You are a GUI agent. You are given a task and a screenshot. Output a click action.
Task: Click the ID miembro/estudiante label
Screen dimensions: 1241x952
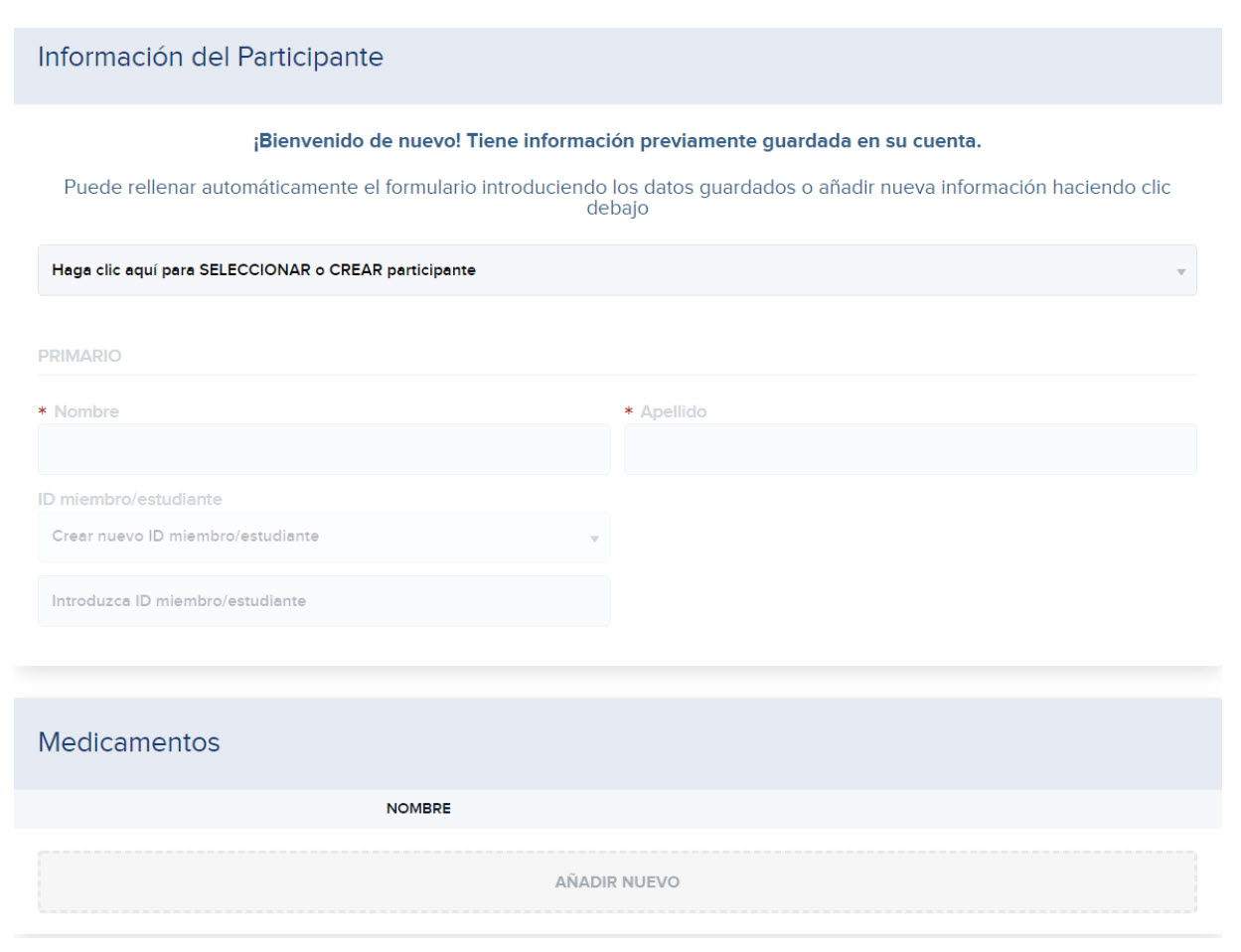pos(130,499)
